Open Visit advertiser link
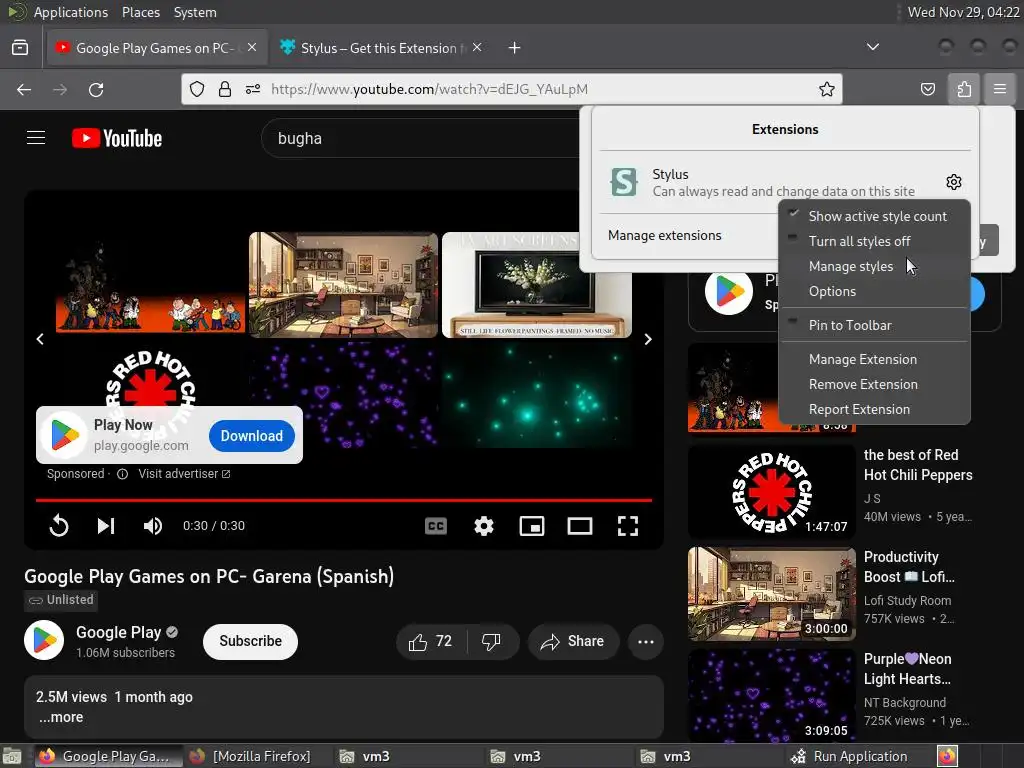Image resolution: width=1024 pixels, height=768 pixels. 184,474
